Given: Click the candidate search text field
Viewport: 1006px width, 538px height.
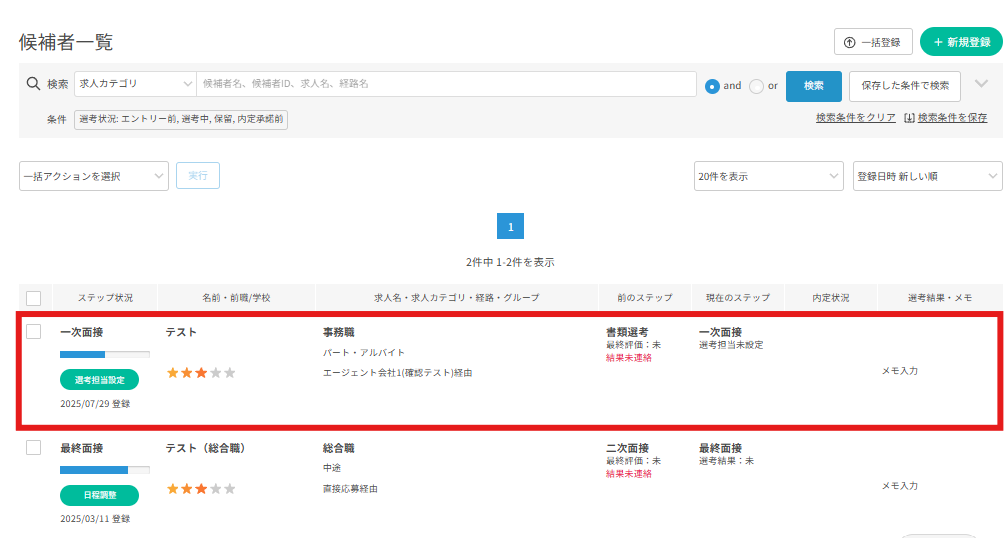Looking at the screenshot, I should tap(447, 85).
